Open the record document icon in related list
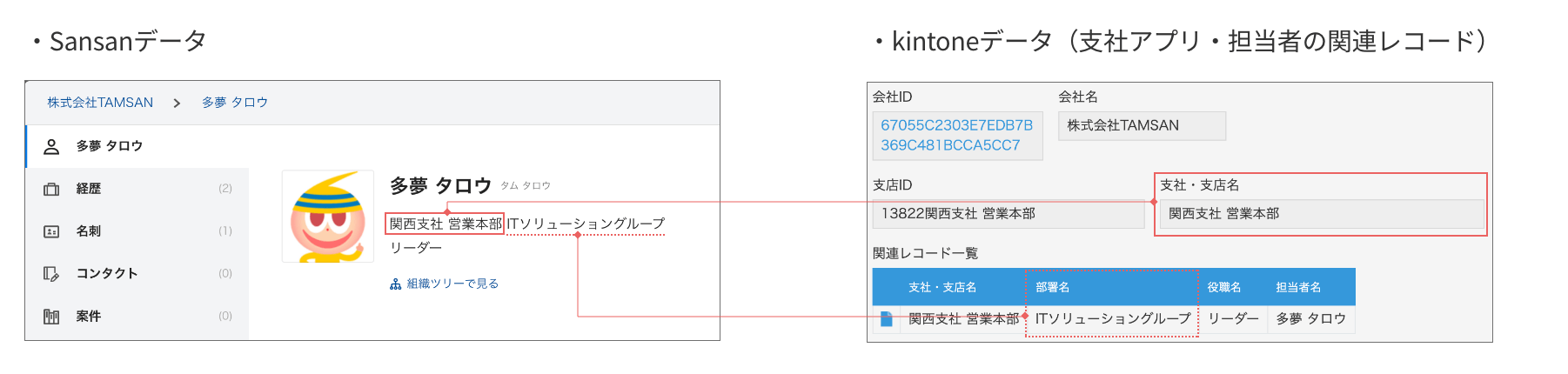The width and height of the screenshot is (1568, 374). coord(886,319)
